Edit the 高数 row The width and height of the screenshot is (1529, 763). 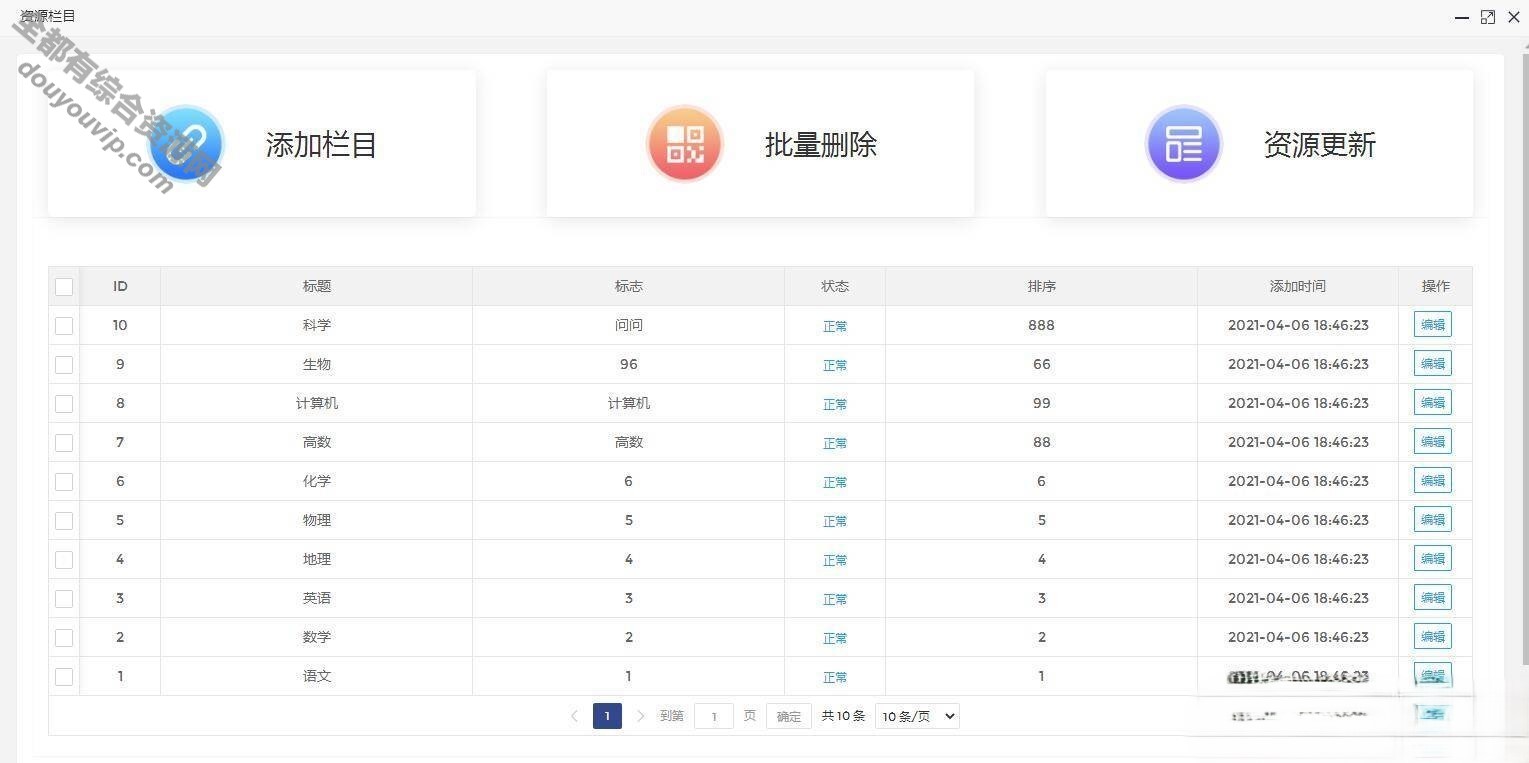tap(1432, 441)
